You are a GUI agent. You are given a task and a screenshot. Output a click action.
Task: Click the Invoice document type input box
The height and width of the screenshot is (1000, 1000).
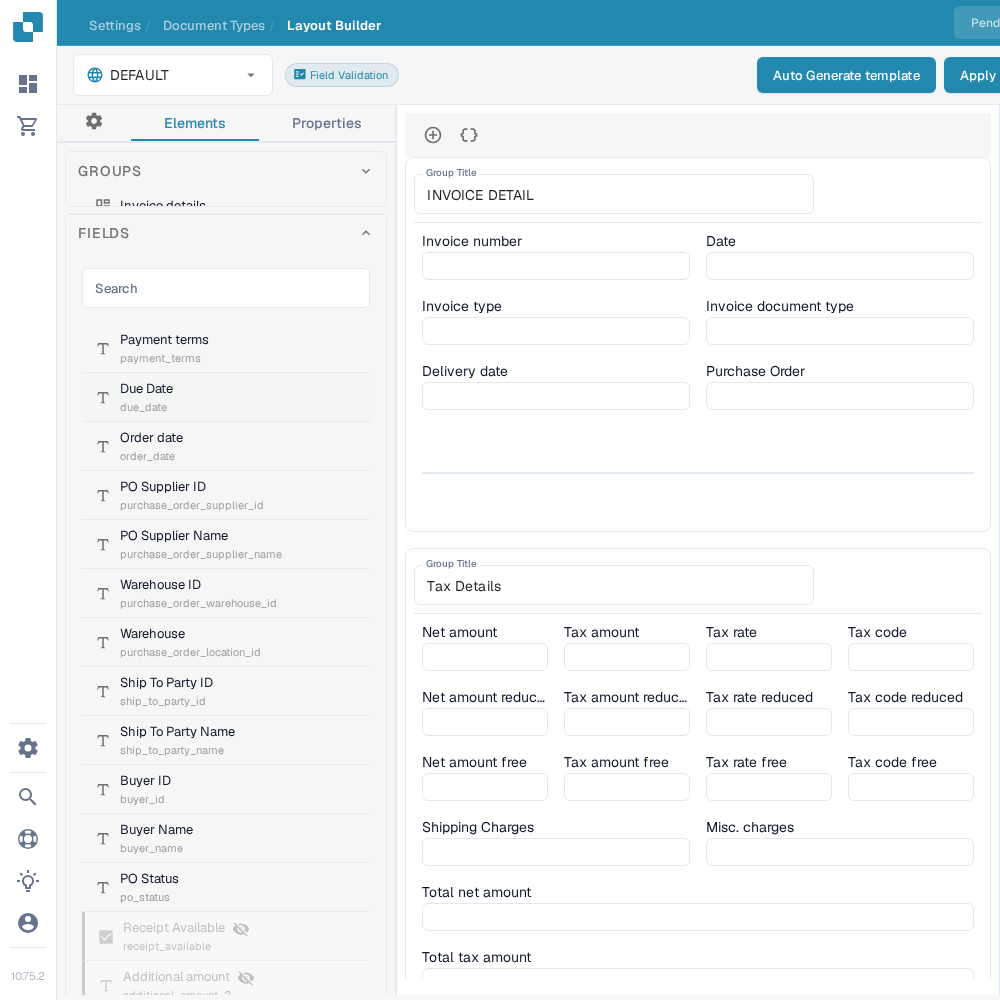coord(839,331)
